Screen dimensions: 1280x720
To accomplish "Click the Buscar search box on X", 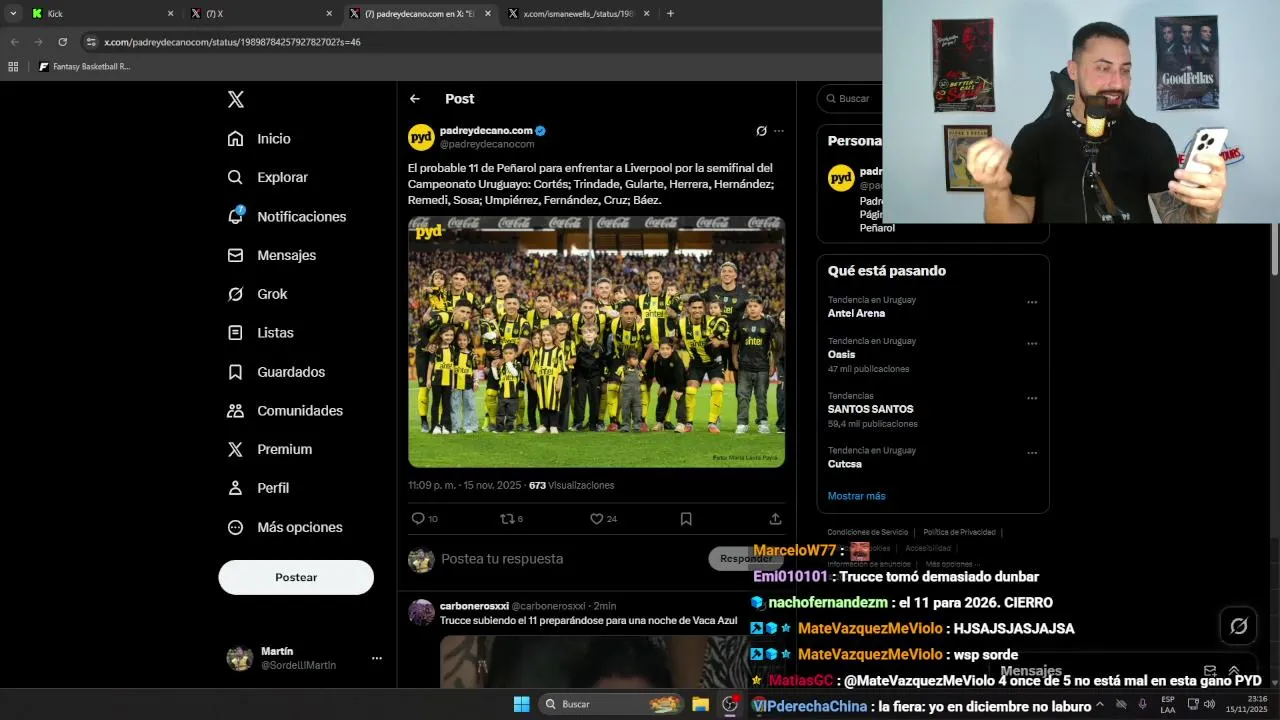I will coord(850,98).
